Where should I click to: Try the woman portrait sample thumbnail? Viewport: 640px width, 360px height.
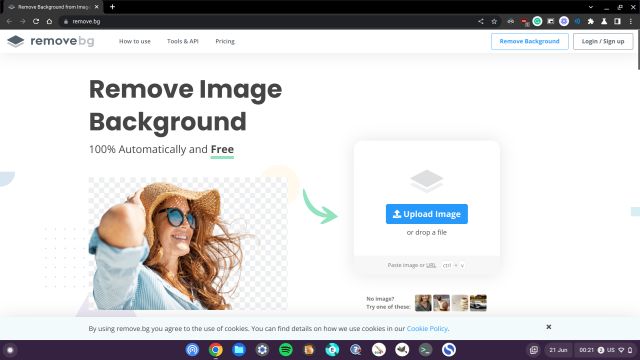pos(423,303)
